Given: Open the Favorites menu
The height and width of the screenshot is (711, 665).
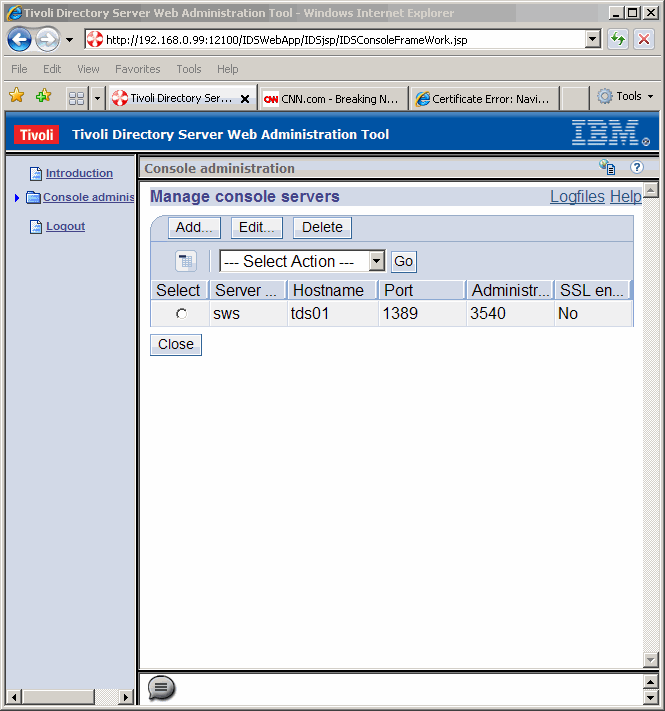Looking at the screenshot, I should (137, 69).
